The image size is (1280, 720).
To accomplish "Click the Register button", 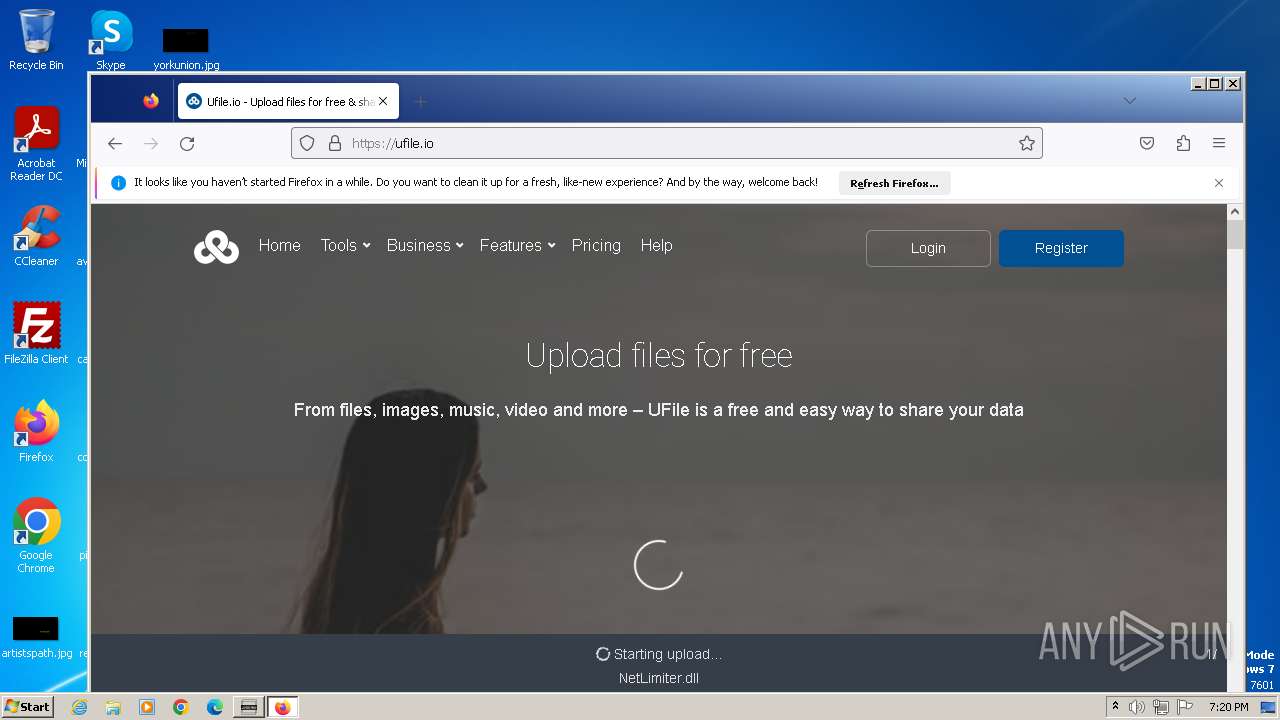I will click(x=1061, y=248).
